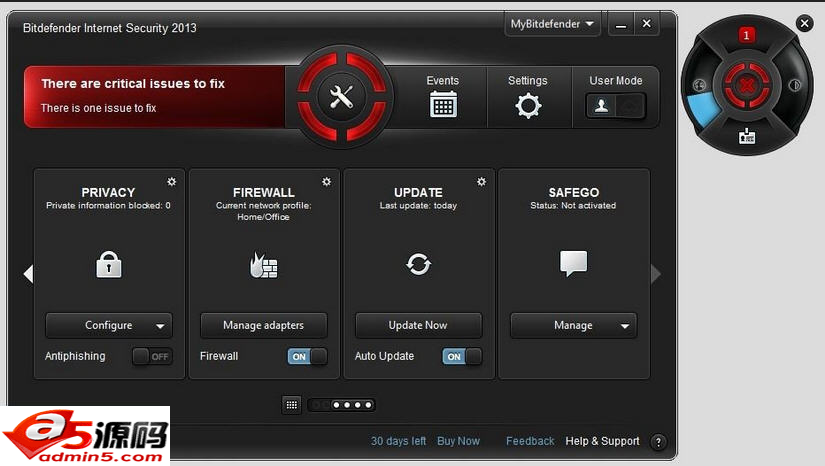Toggle the User Mode switch
The image size is (825, 466).
pyautogui.click(x=616, y=106)
